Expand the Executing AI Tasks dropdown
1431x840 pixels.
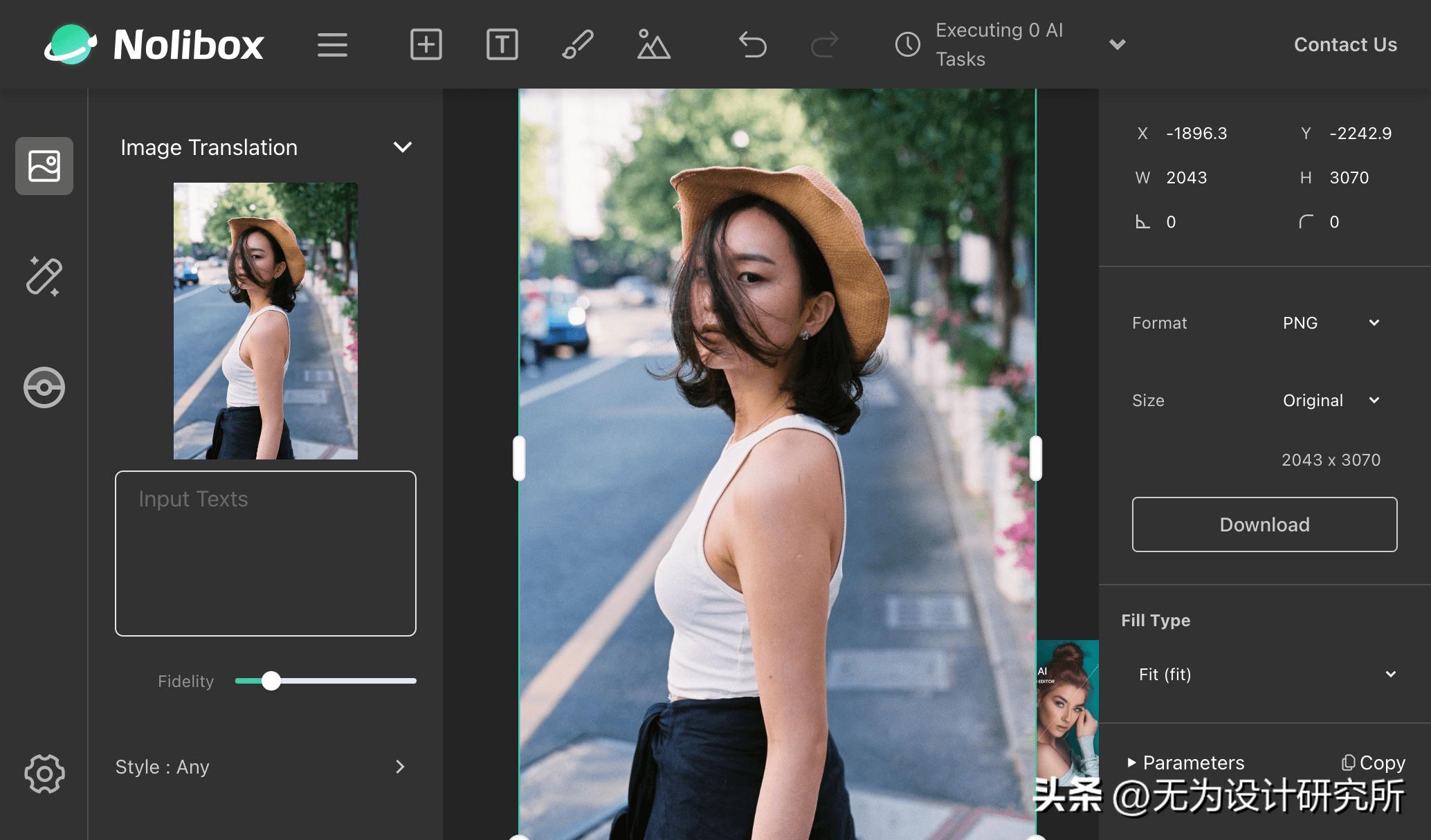[1117, 45]
